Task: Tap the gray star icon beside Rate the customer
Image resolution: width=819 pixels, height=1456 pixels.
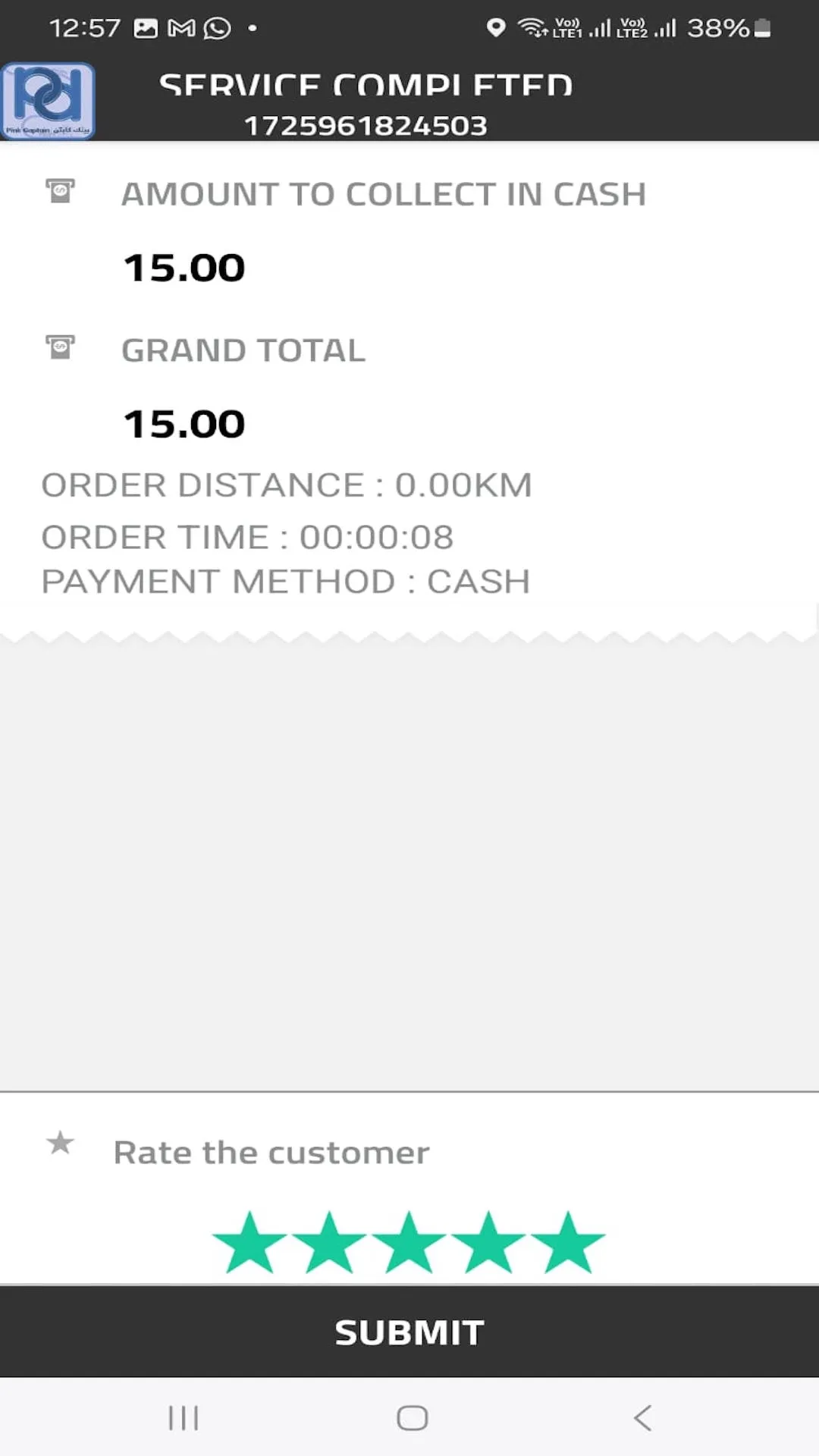Action: point(60,1143)
